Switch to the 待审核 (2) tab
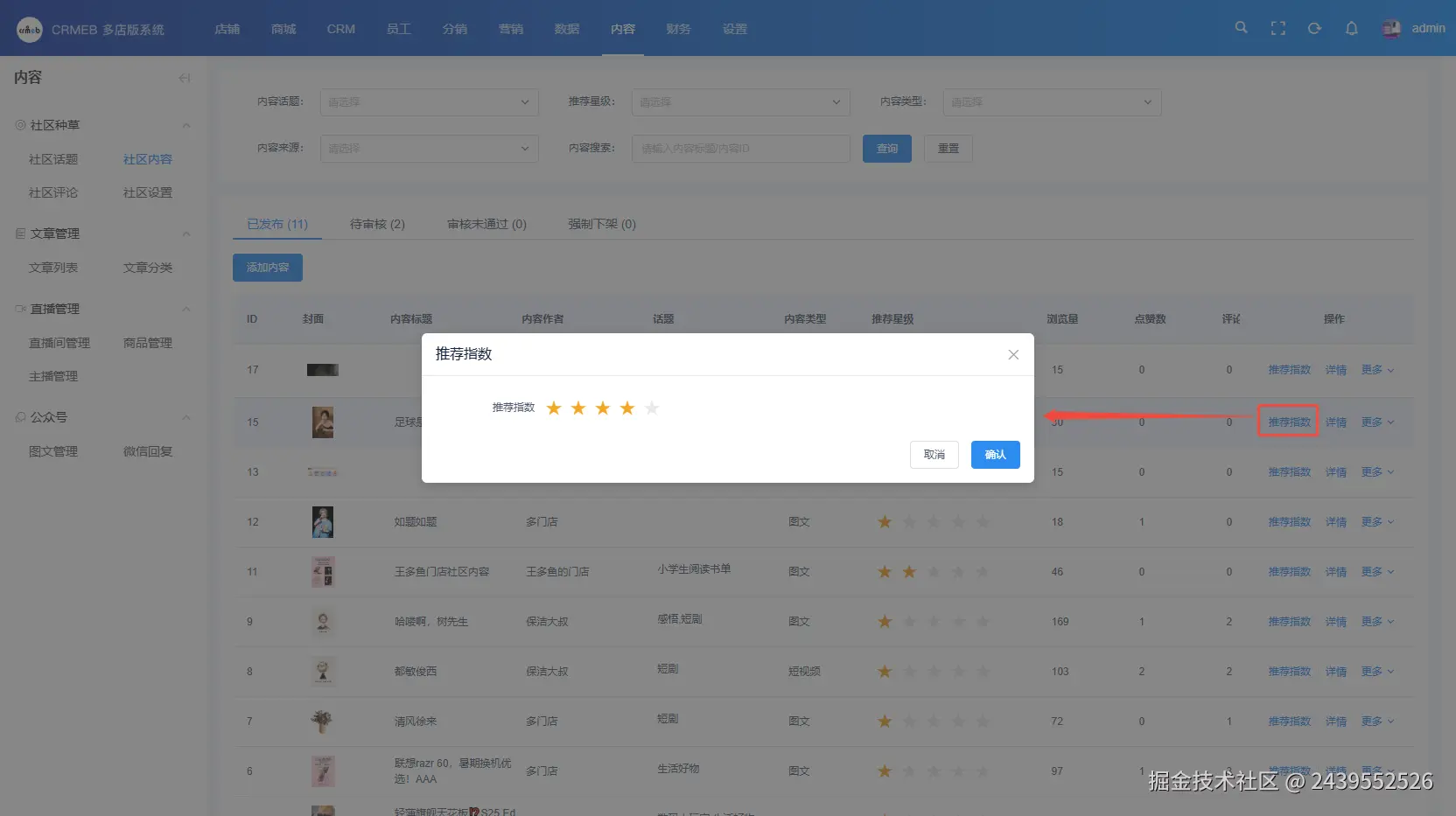The height and width of the screenshot is (816, 1456). click(377, 224)
